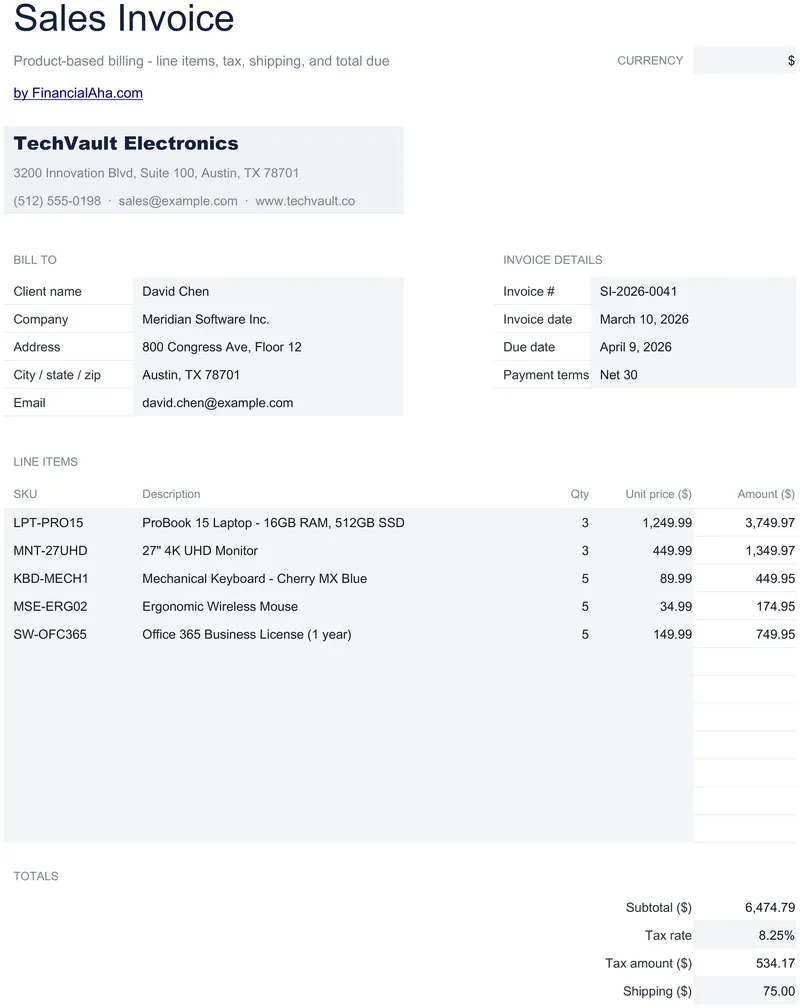800x1008 pixels.
Task: Click the Shipping ($) label
Action: coord(657,991)
